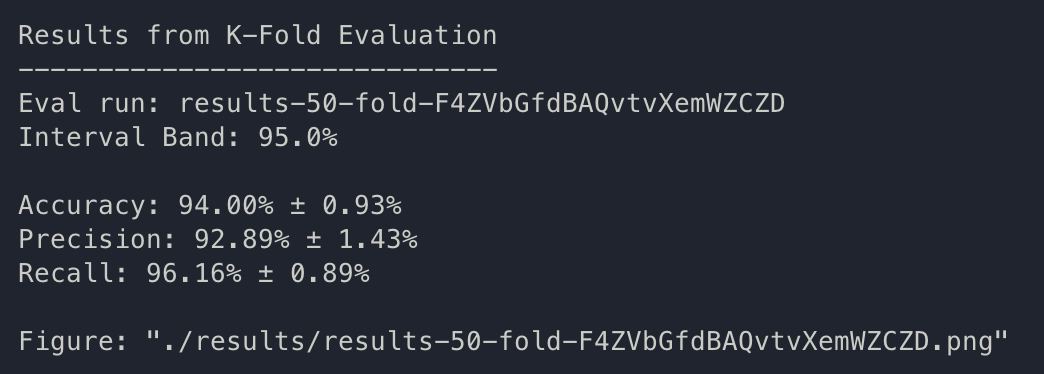
Task: Click the Results from K-Fold Evaluation heading
Action: [x=258, y=35]
